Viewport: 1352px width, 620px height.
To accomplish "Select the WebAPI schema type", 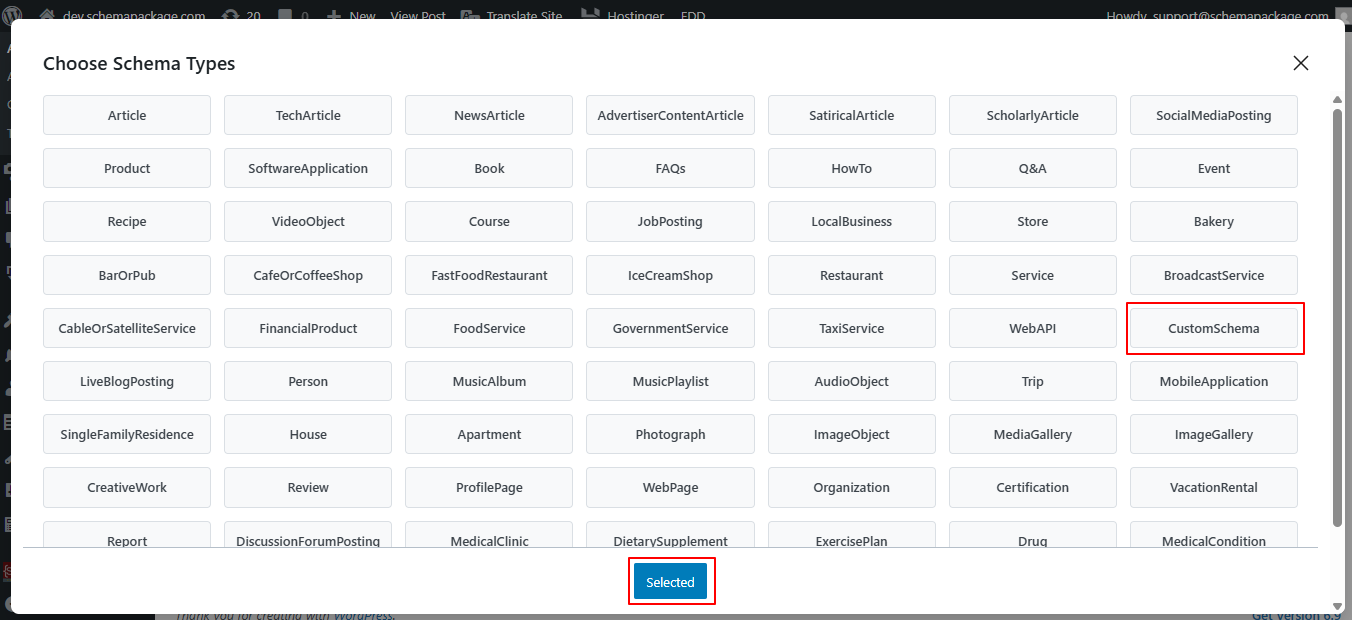I will coord(1032,328).
